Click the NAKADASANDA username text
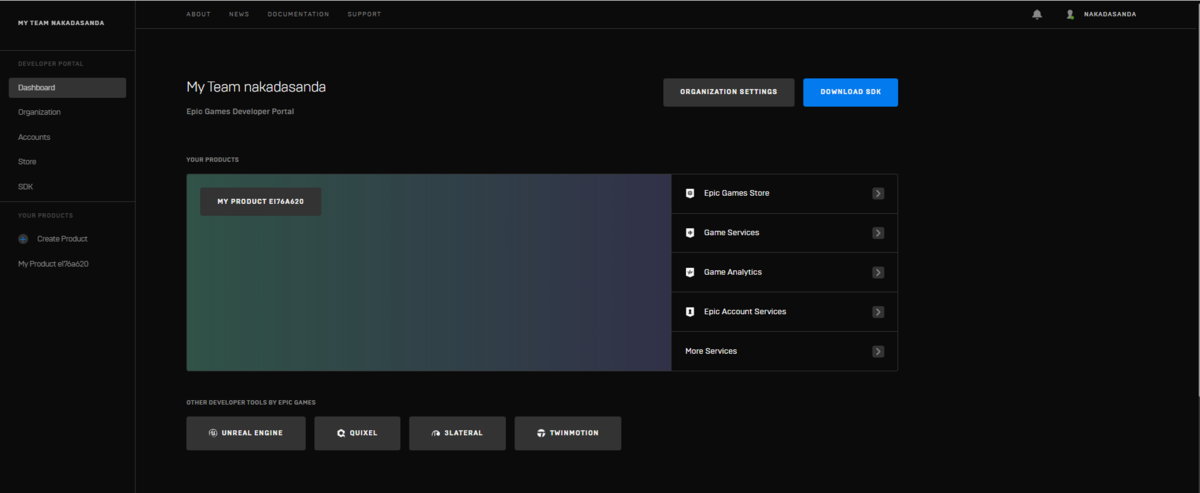Screen dimensions: 1200x493 tap(1110, 14)
